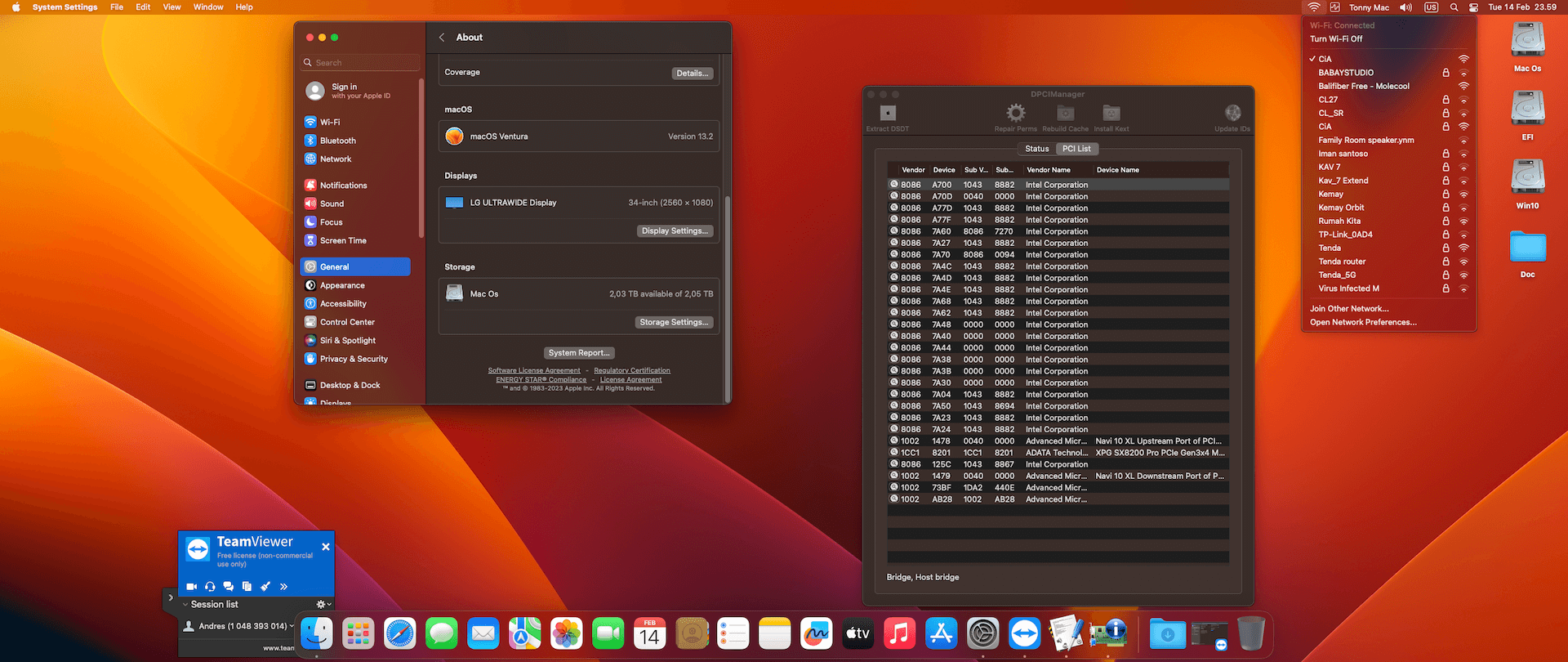Click the Install Kext toolbar icon
Screen dimensions: 1568x662
[1111, 113]
